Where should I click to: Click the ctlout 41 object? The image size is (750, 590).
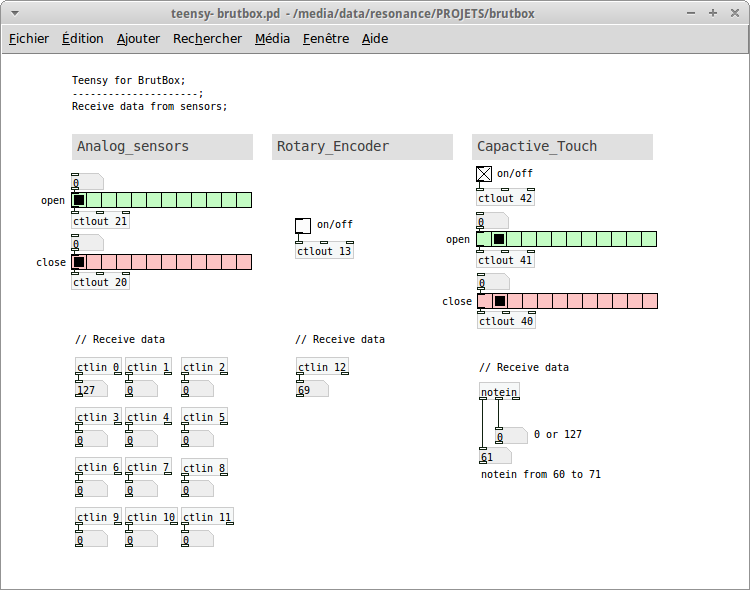click(x=506, y=260)
